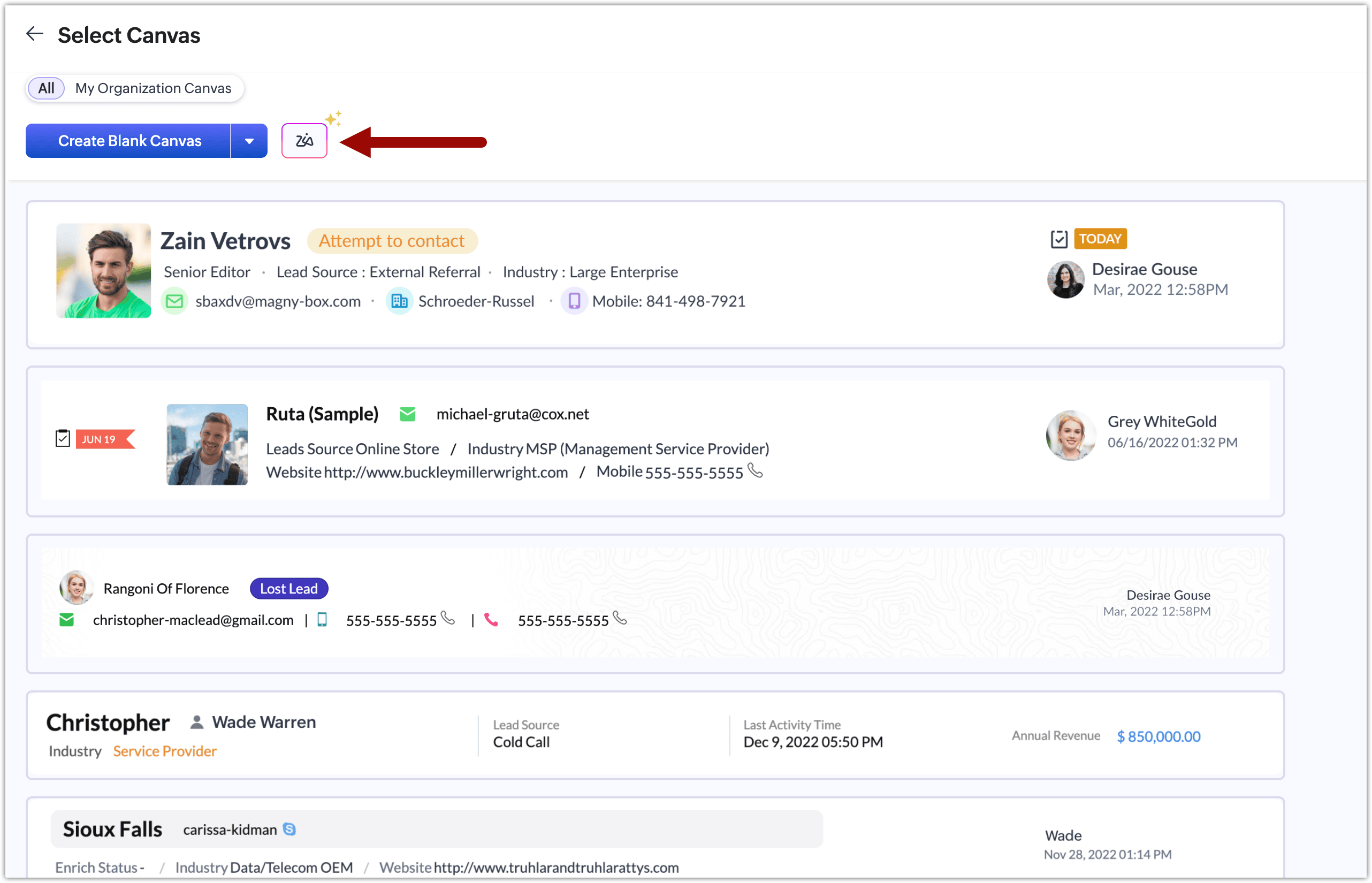Click the Skype icon next to carissa-kidman
The image size is (1372, 883).
click(289, 829)
